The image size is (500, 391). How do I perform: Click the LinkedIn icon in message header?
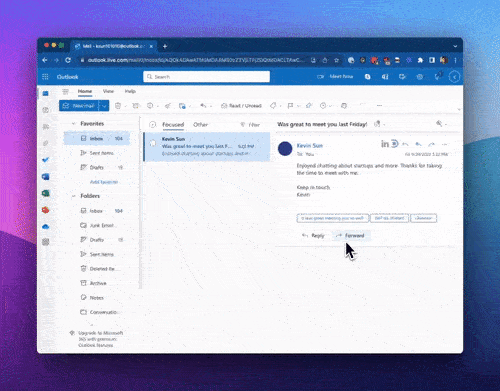385,144
